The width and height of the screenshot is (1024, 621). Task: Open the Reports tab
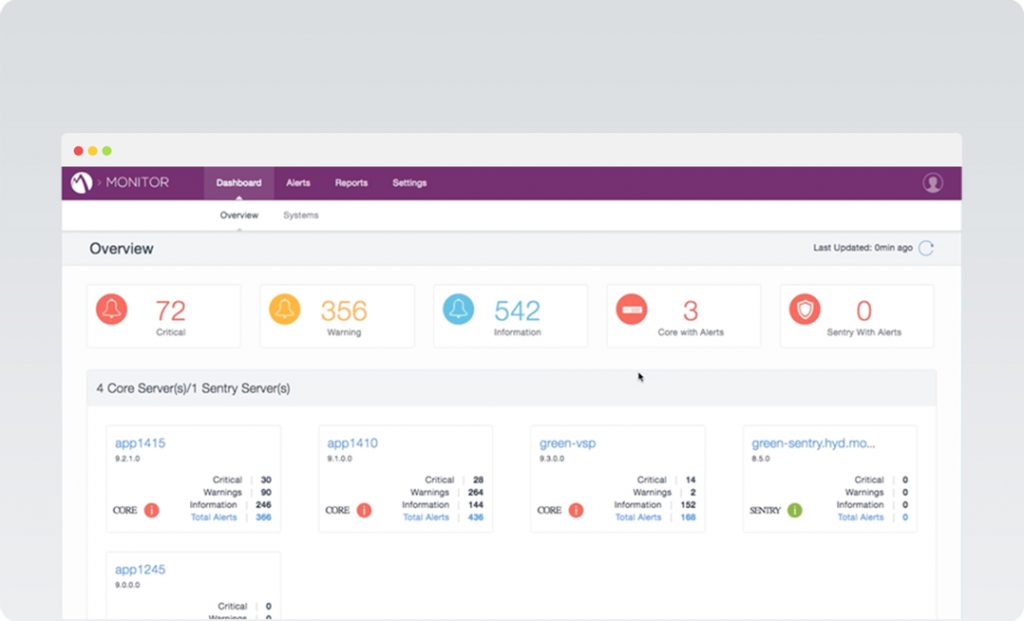pos(351,183)
